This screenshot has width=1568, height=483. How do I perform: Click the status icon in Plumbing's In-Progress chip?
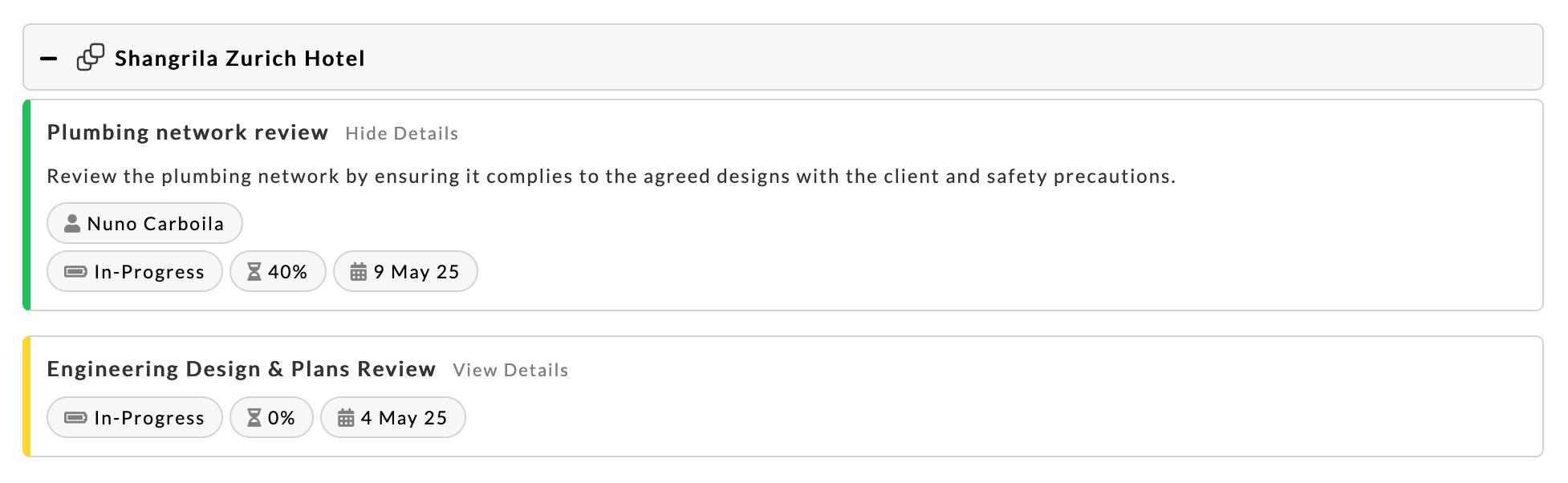click(x=75, y=272)
